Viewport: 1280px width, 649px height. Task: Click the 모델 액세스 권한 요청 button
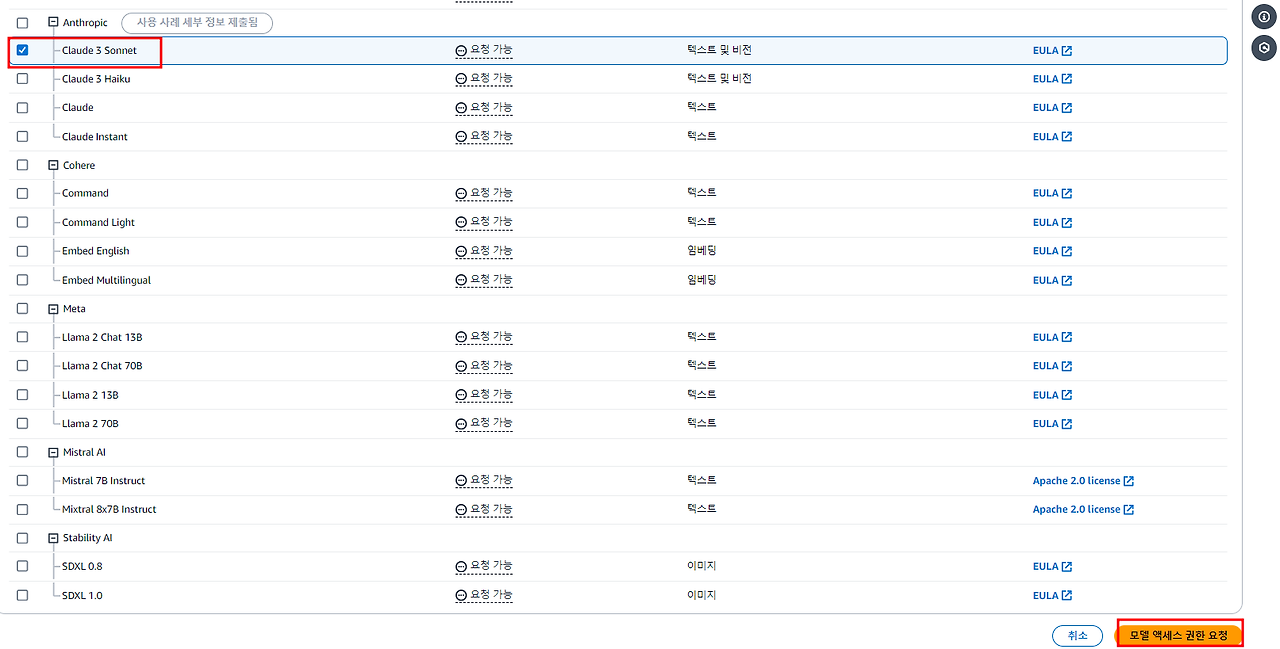(1178, 636)
